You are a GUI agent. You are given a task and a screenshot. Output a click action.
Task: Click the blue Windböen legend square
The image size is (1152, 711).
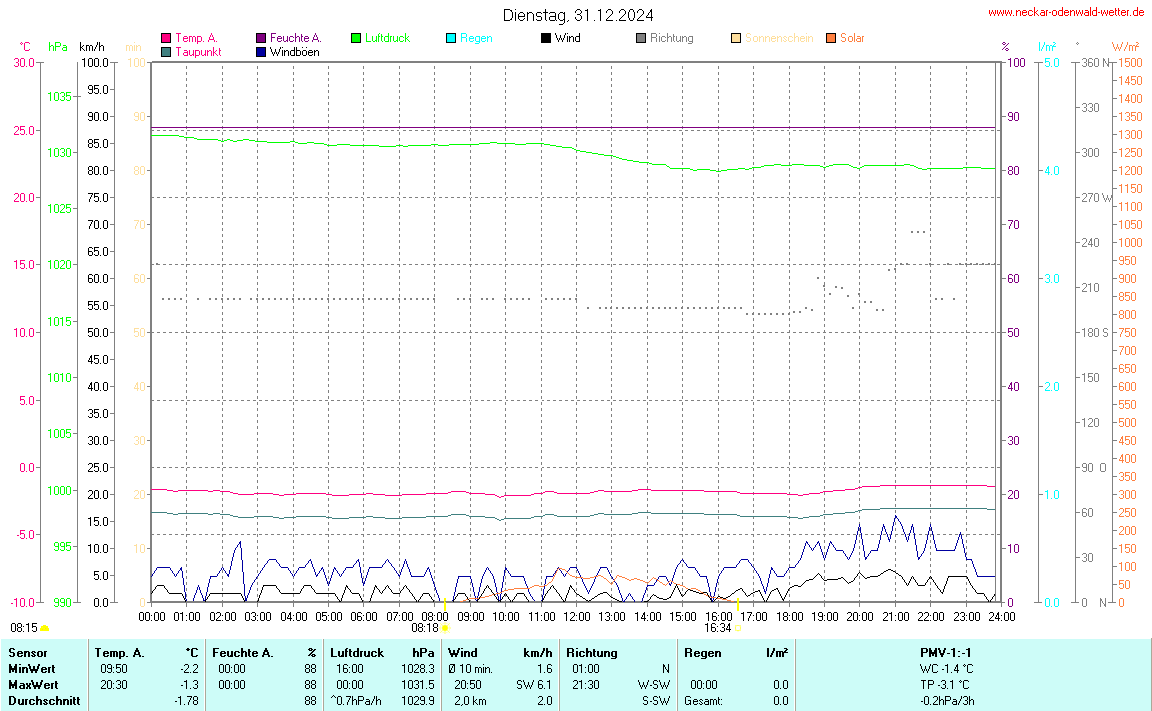coord(261,51)
